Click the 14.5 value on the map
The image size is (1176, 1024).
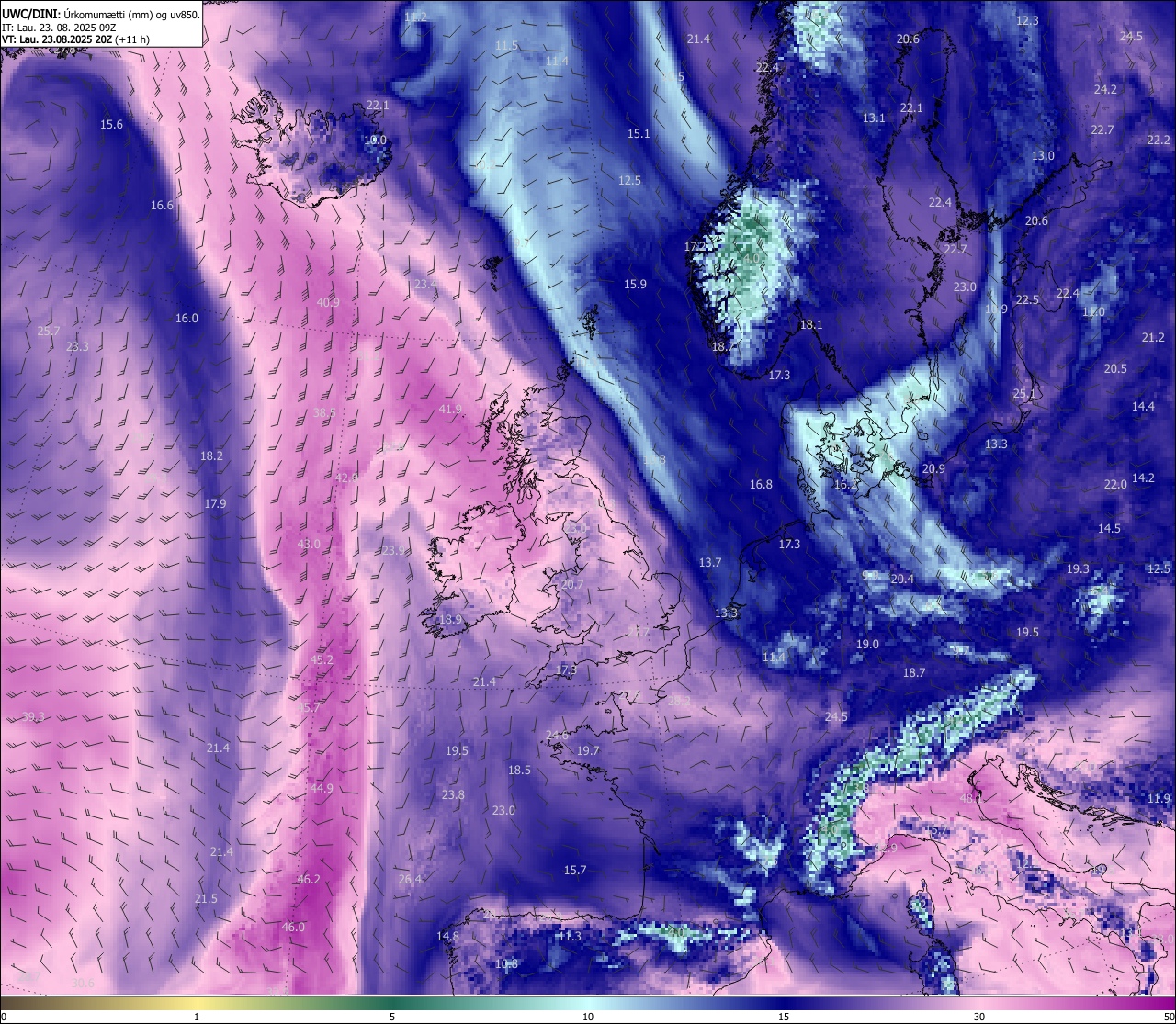coord(1109,528)
